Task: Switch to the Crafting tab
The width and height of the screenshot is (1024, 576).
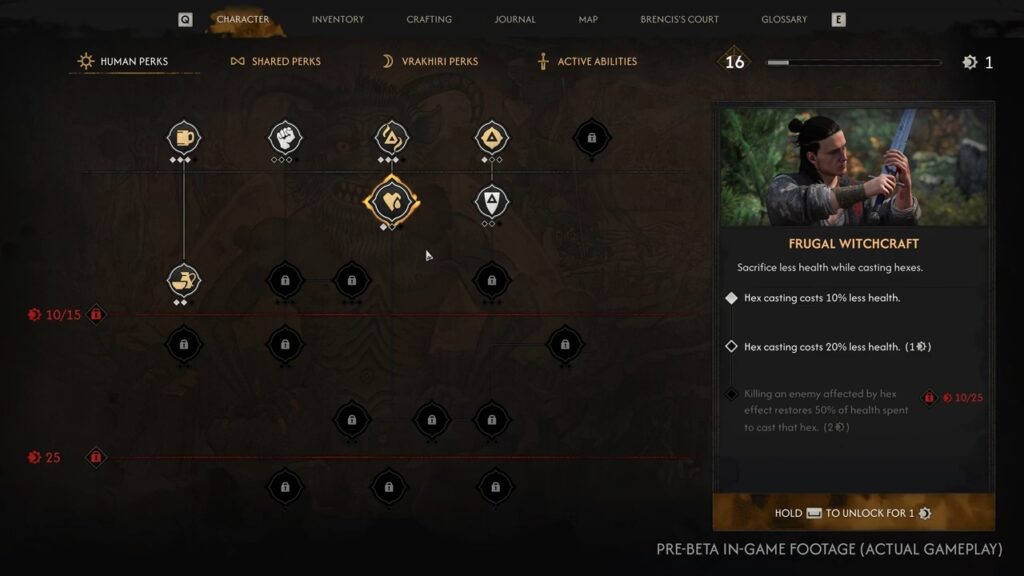Action: (428, 20)
